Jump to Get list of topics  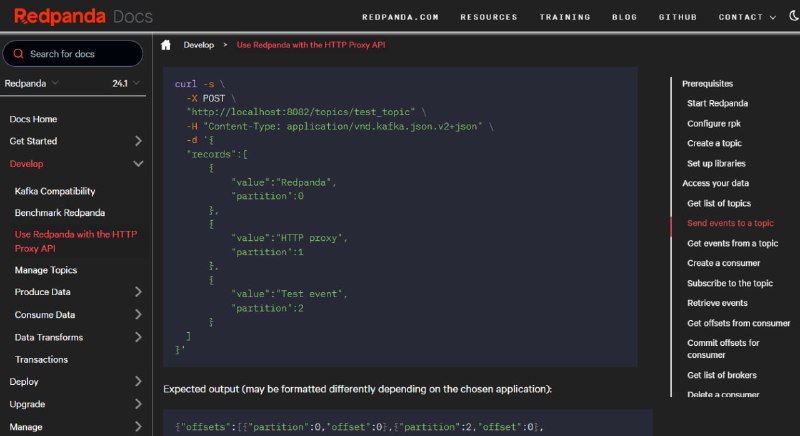pos(719,203)
